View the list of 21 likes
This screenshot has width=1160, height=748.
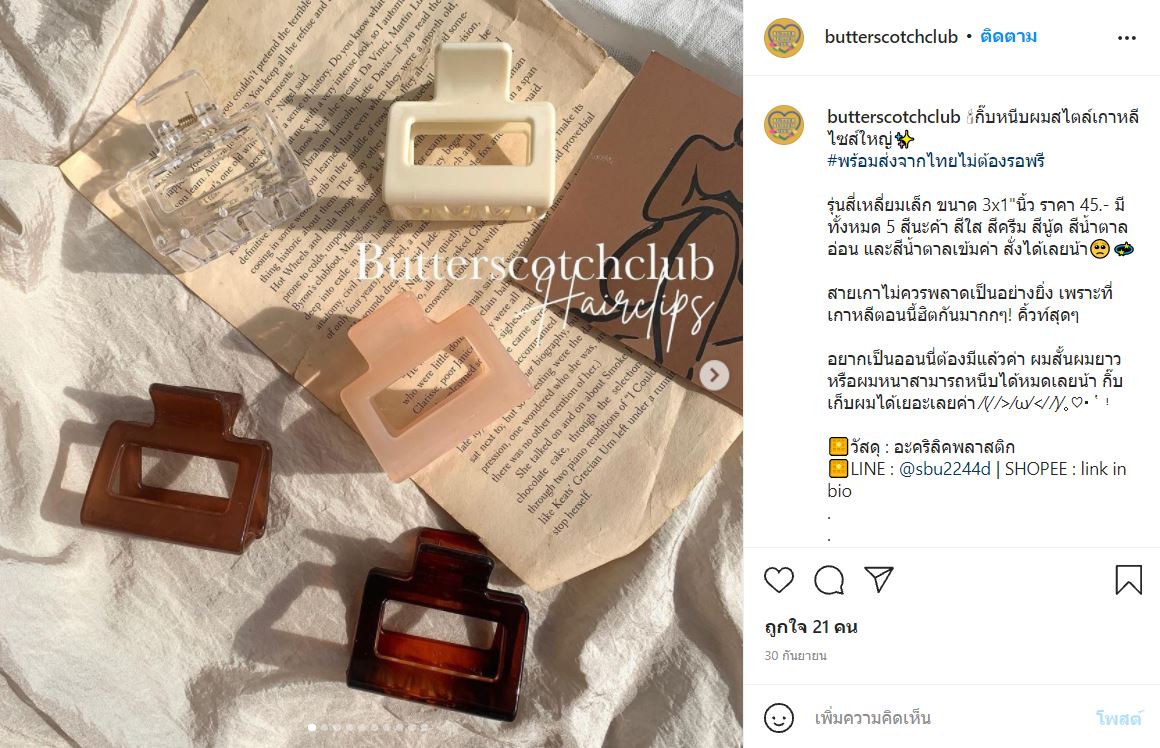point(811,627)
